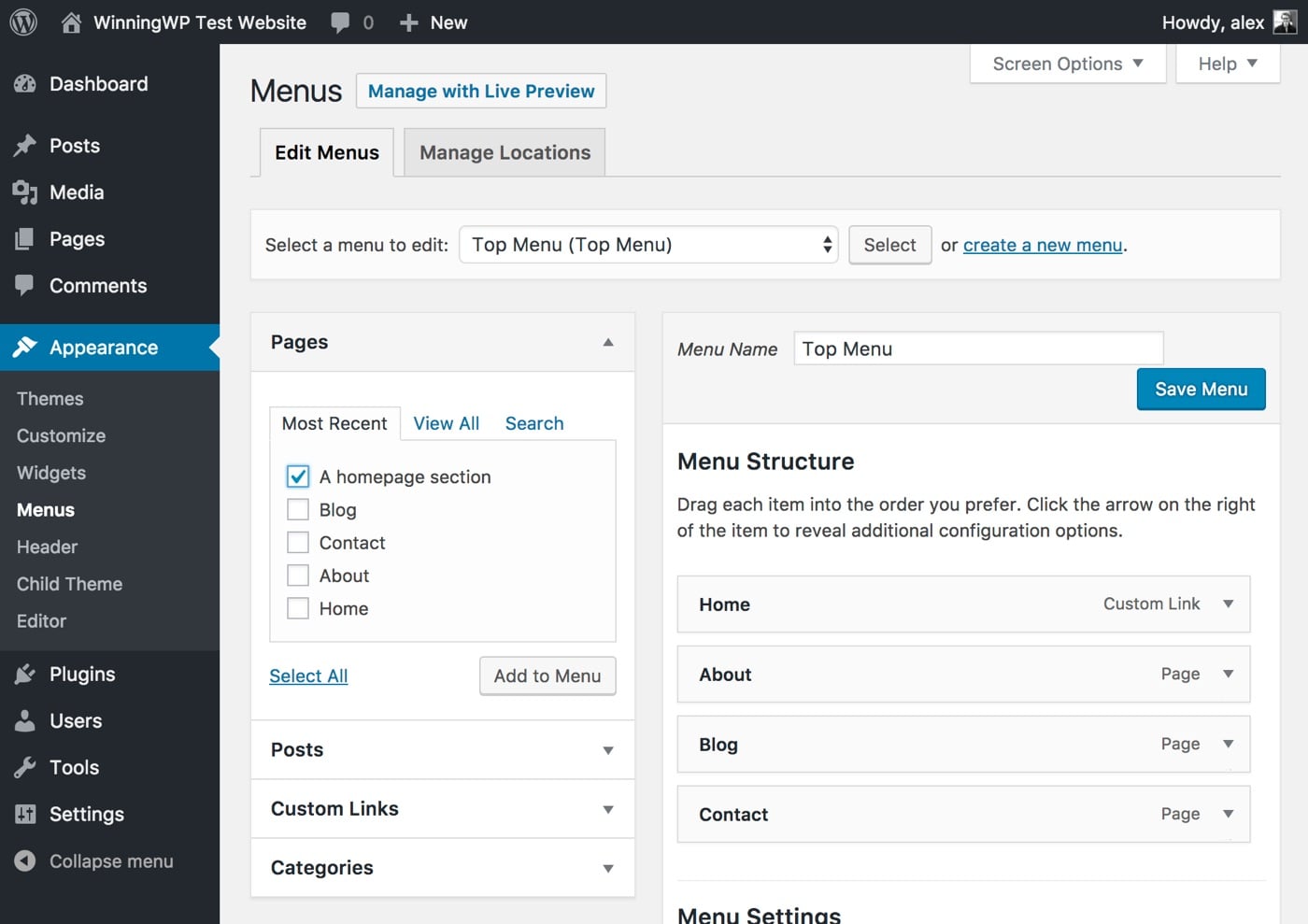Open Menus in the Appearance submenu
The height and width of the screenshot is (924, 1308).
click(46, 510)
